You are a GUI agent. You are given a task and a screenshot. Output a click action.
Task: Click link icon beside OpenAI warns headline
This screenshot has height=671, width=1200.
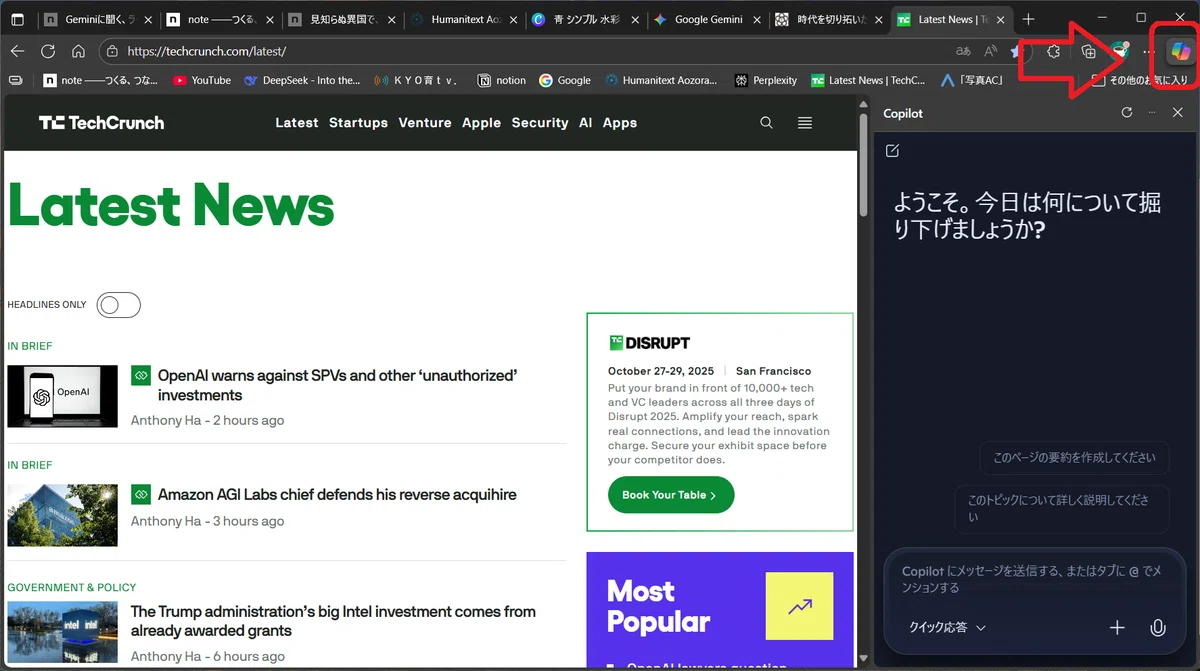140,375
